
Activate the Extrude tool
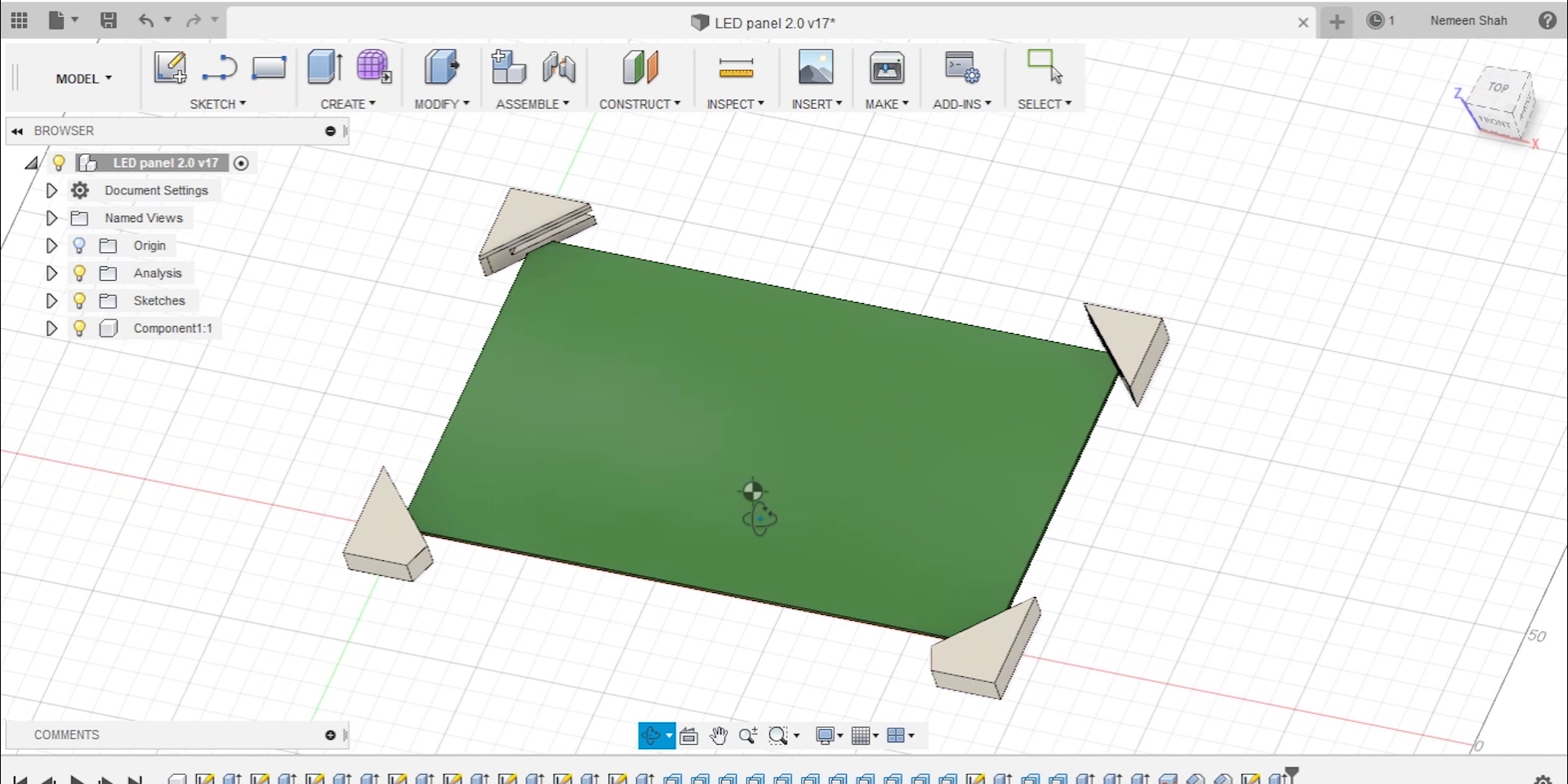pos(325,67)
